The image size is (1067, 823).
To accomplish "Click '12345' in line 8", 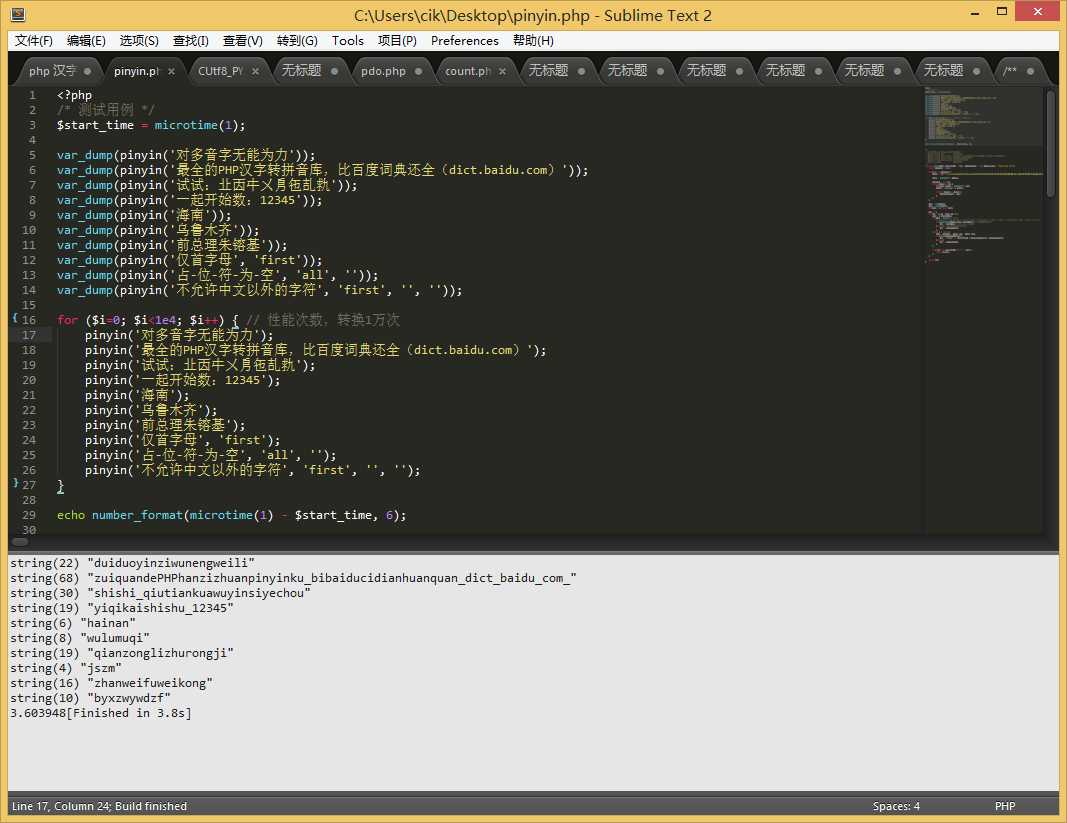I will (278, 200).
